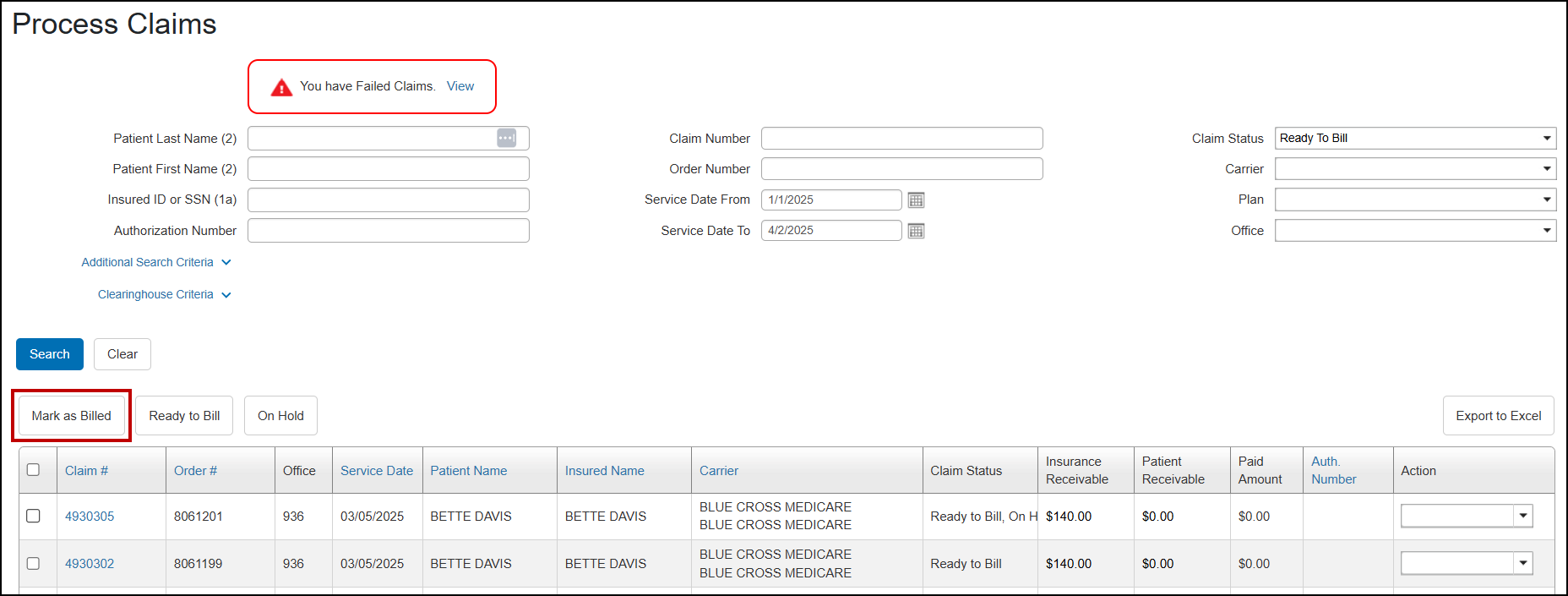Click the Service Date To field 4/2/2025
The width and height of the screenshot is (1568, 596).
[x=831, y=230]
